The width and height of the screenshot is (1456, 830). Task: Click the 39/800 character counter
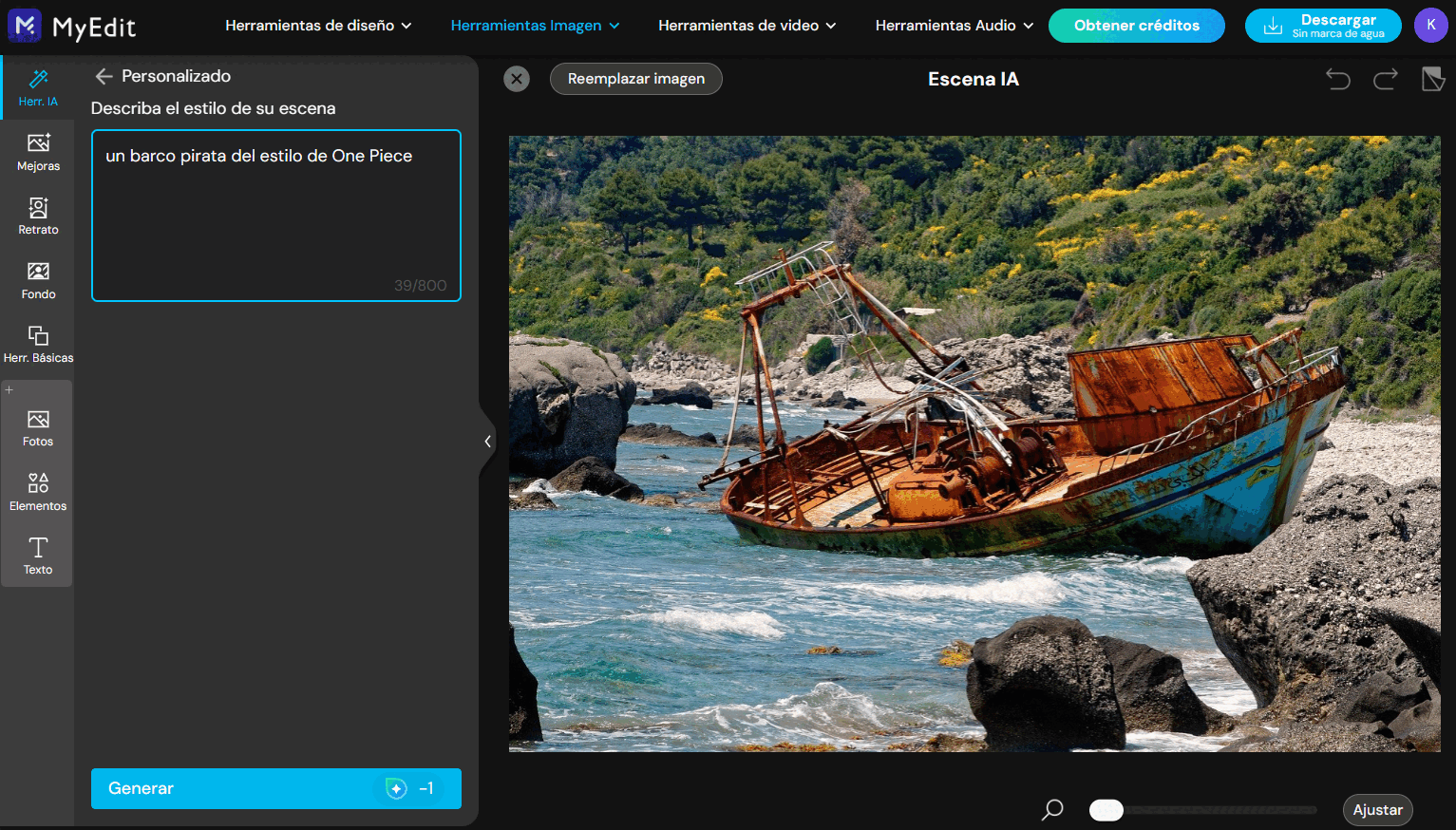click(421, 286)
